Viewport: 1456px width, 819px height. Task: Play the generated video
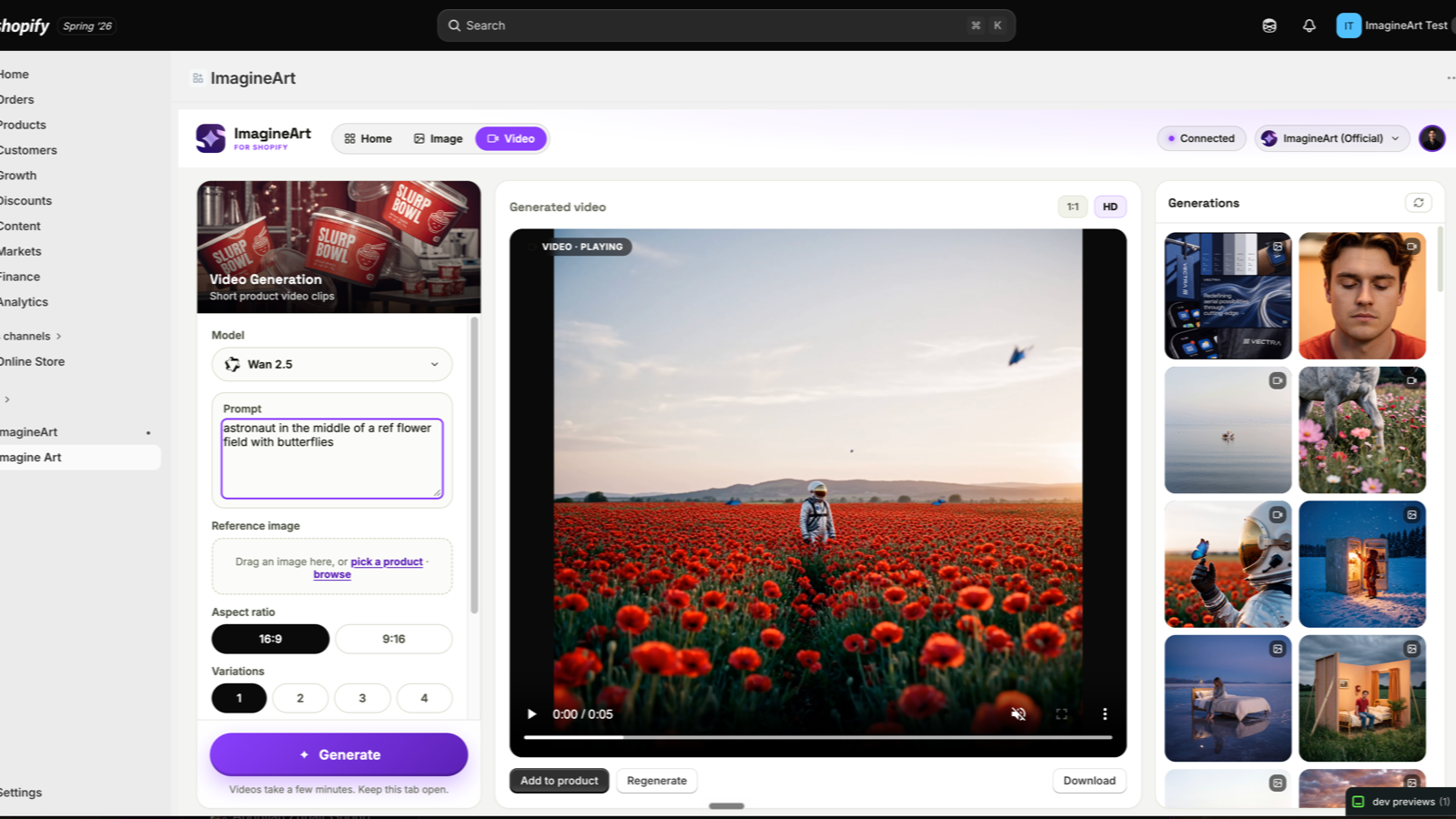click(x=531, y=714)
